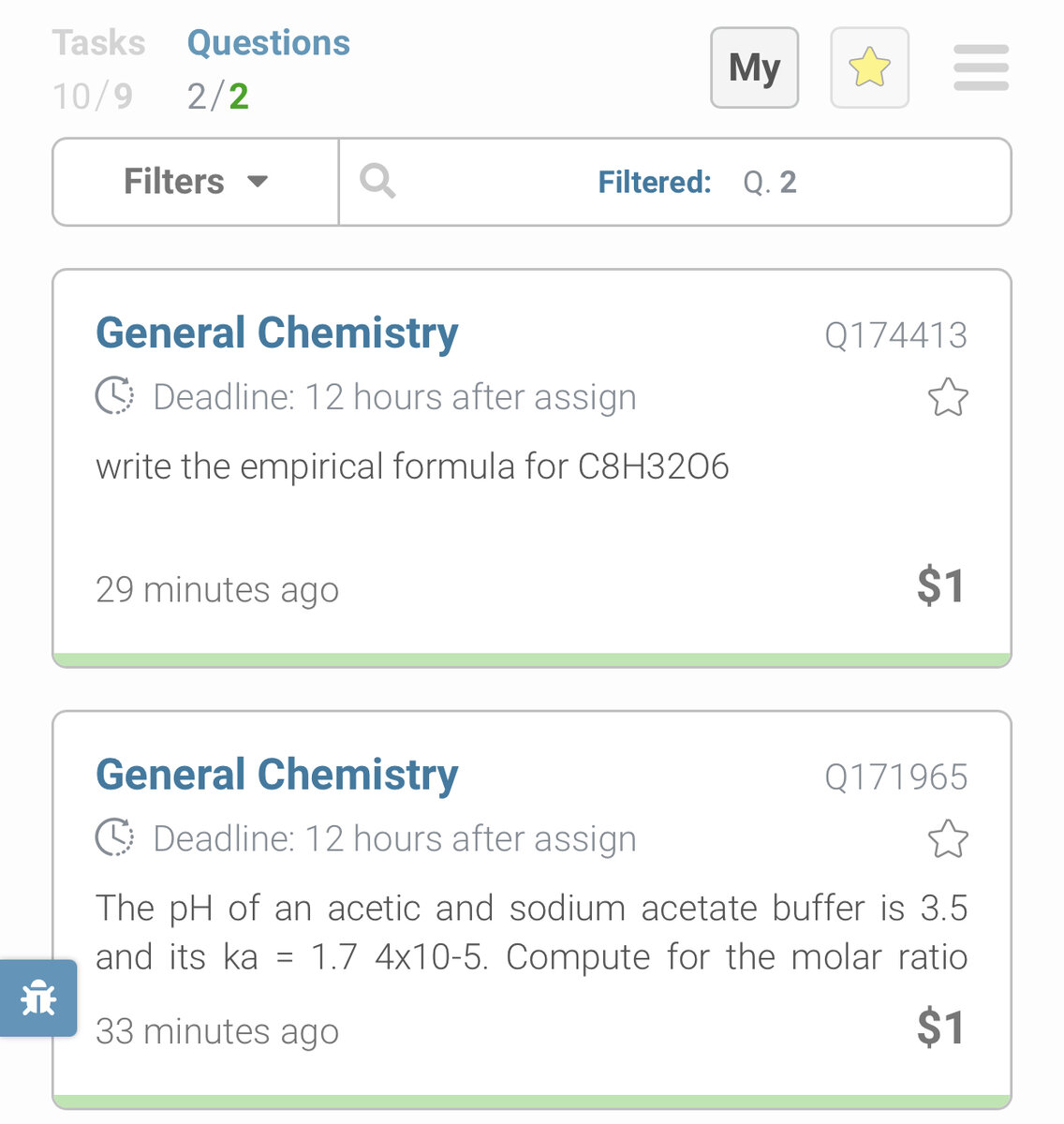Star question Q174413

948,397
